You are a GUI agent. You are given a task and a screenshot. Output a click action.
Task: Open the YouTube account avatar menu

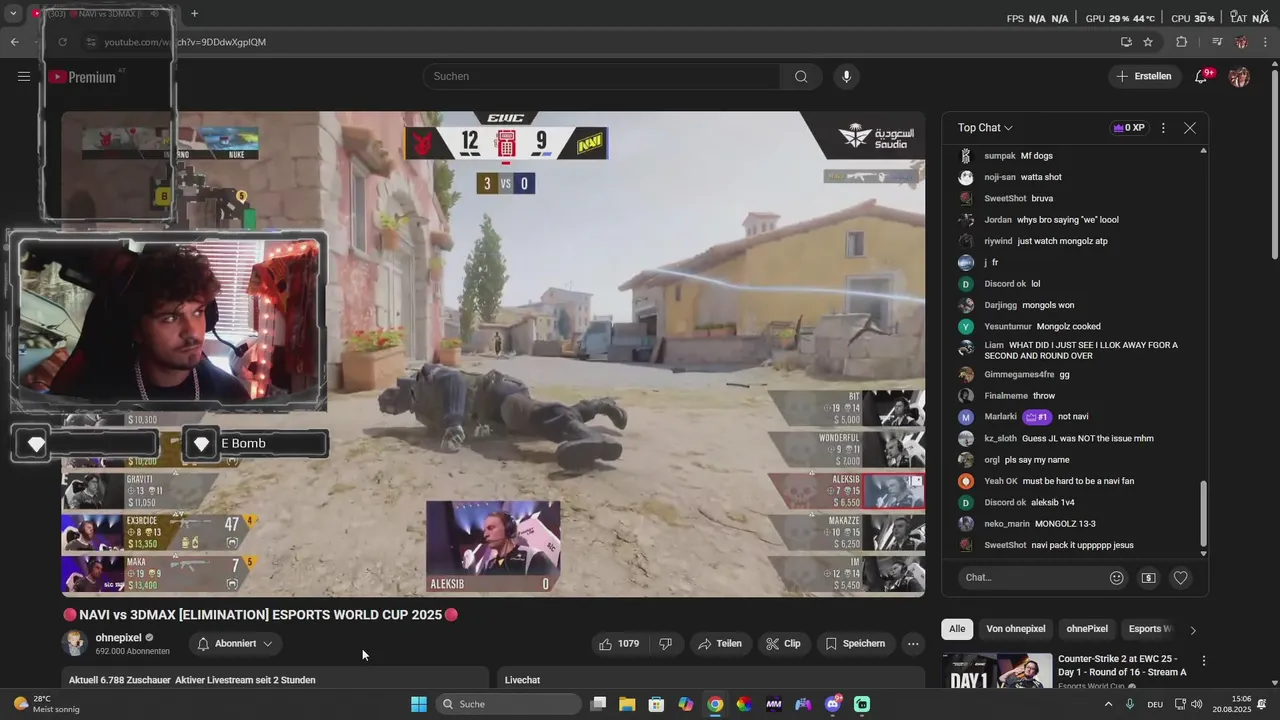[1239, 76]
